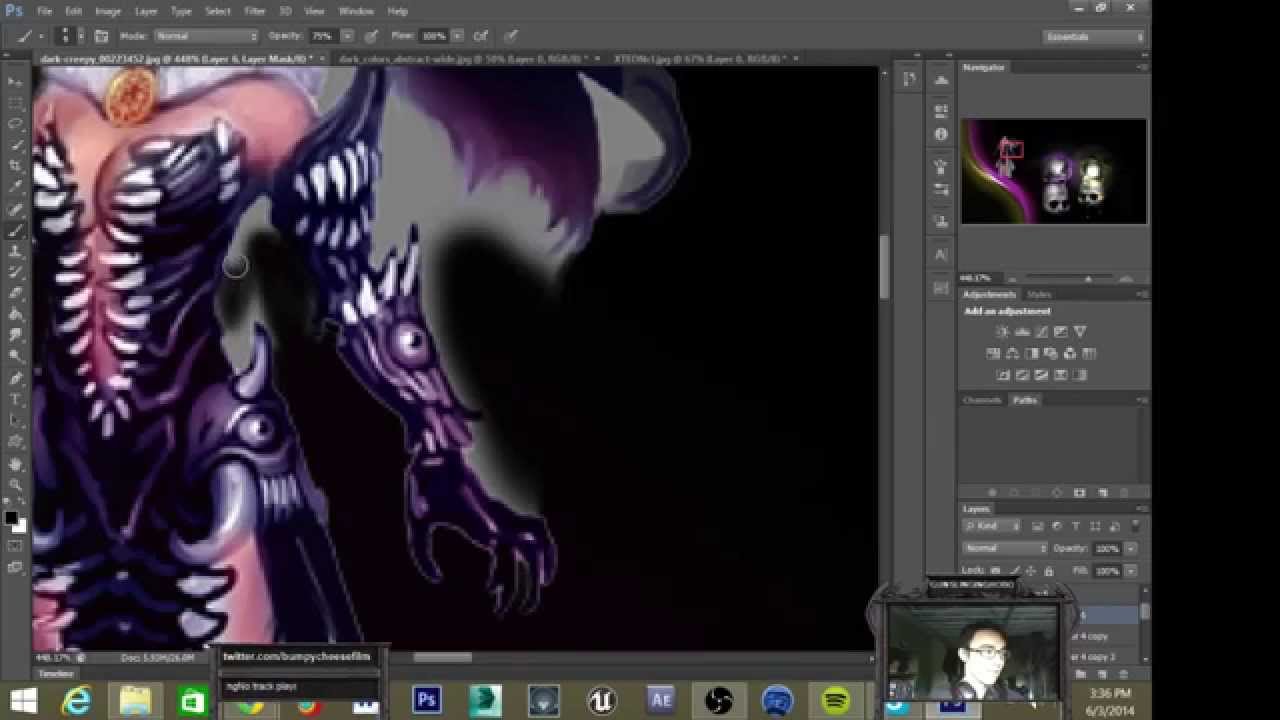Switch to the Styles tab
The image size is (1280, 720).
(x=1039, y=295)
